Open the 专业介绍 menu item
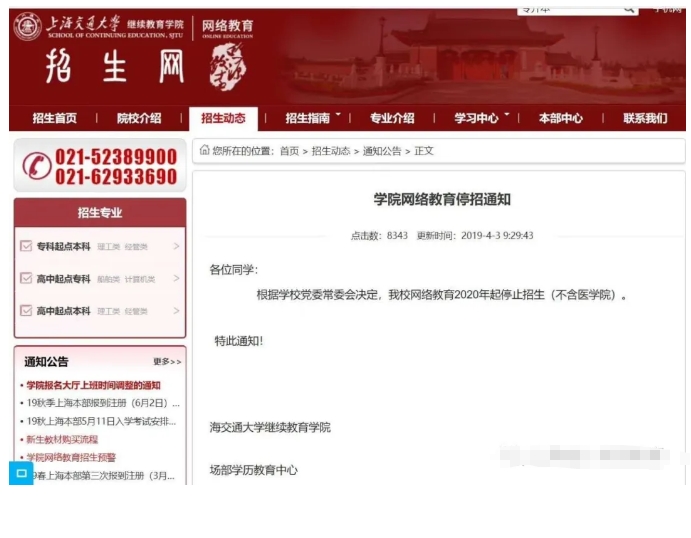Viewport: 691px width, 538px height. [392, 118]
